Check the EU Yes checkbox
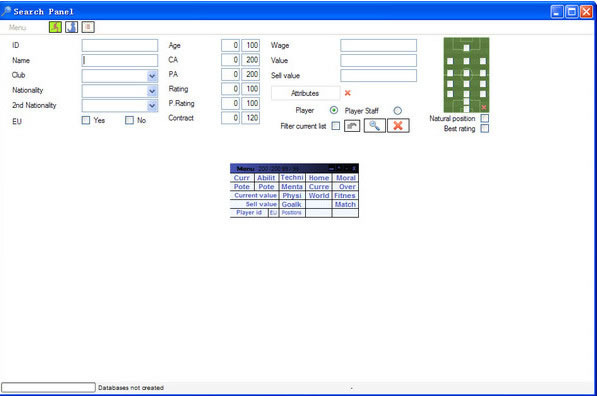Viewport: 597px width, 396px height. coord(86,120)
